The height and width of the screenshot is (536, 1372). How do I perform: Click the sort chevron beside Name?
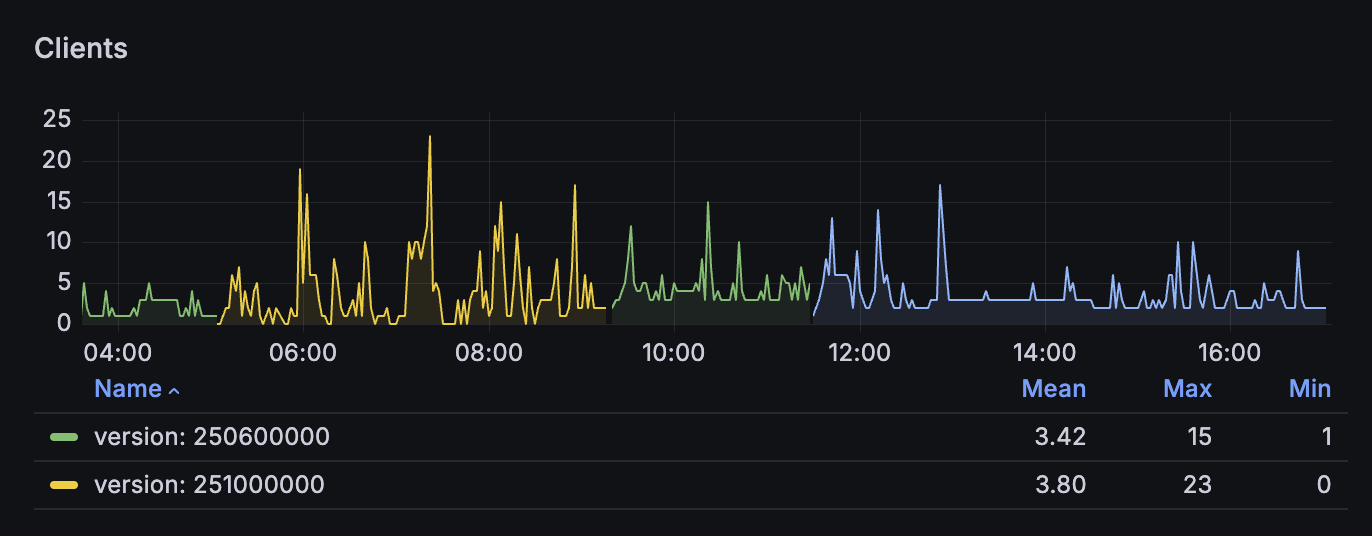[174, 390]
